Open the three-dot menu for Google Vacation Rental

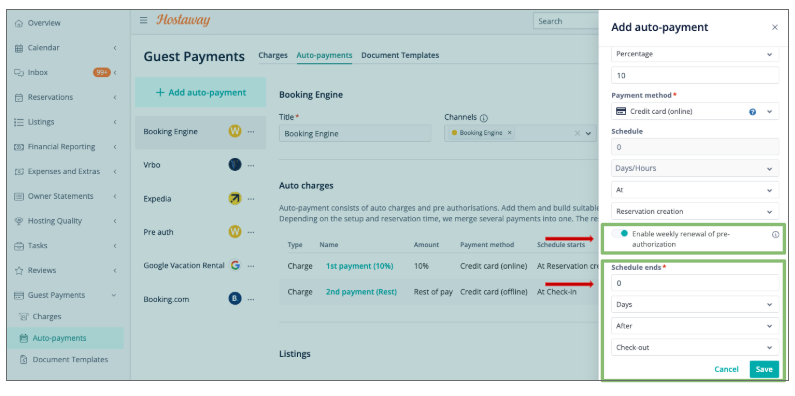[x=251, y=265]
